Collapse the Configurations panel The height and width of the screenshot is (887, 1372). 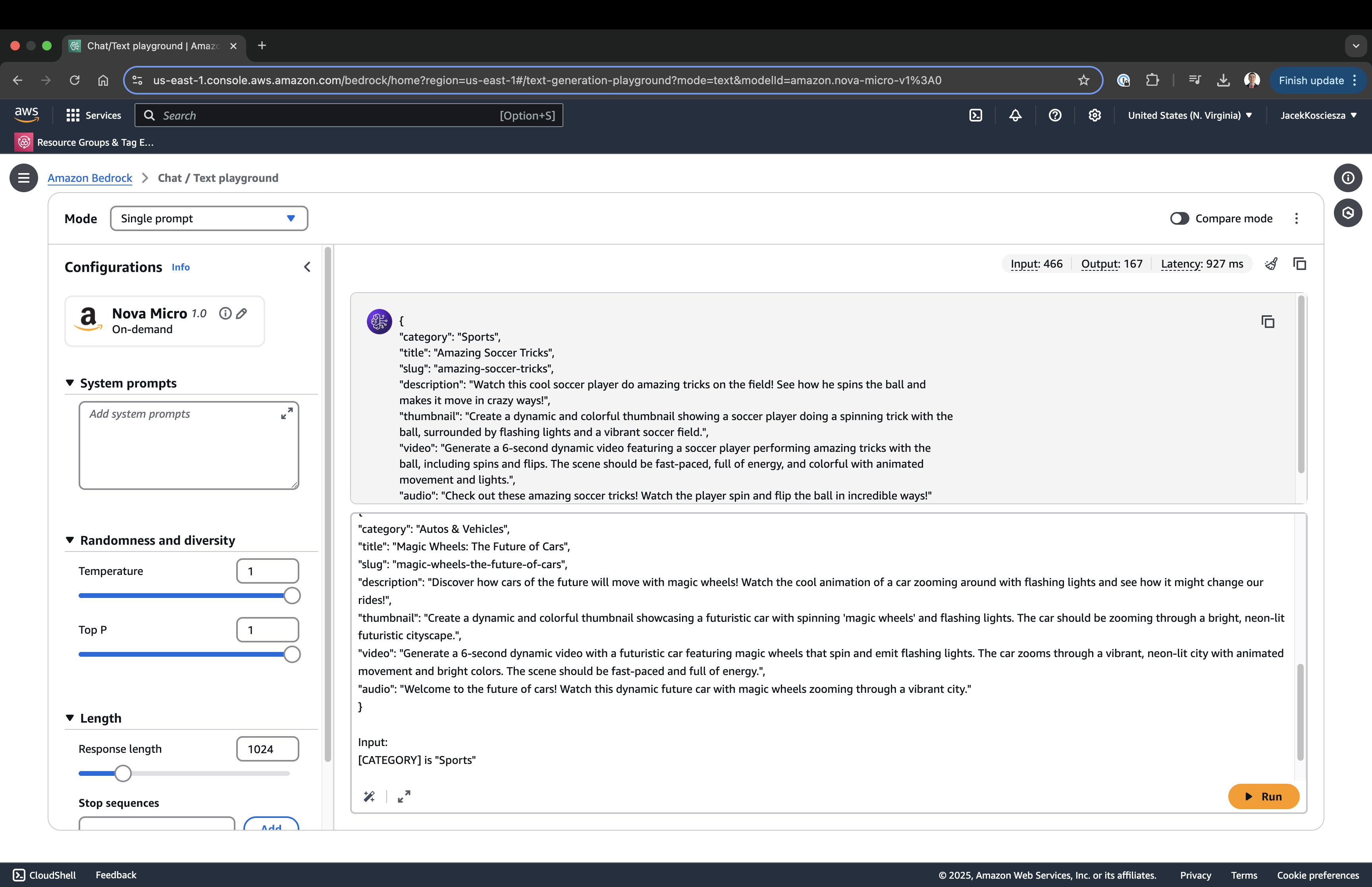click(x=307, y=267)
